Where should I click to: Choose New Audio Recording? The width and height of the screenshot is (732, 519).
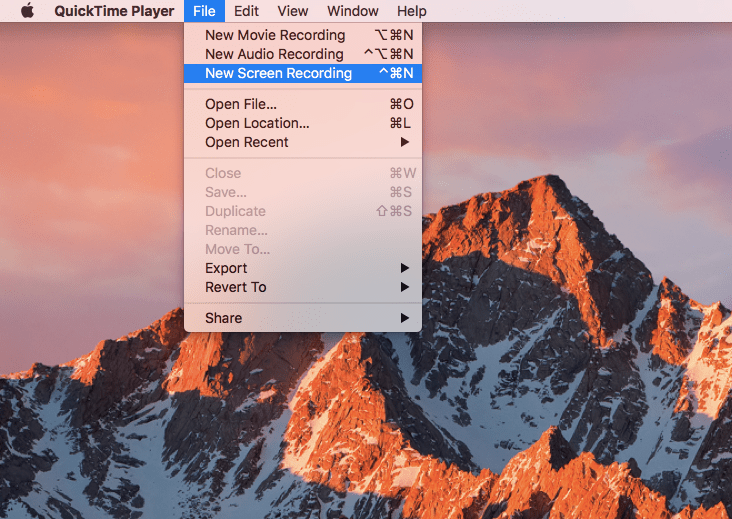point(303,54)
